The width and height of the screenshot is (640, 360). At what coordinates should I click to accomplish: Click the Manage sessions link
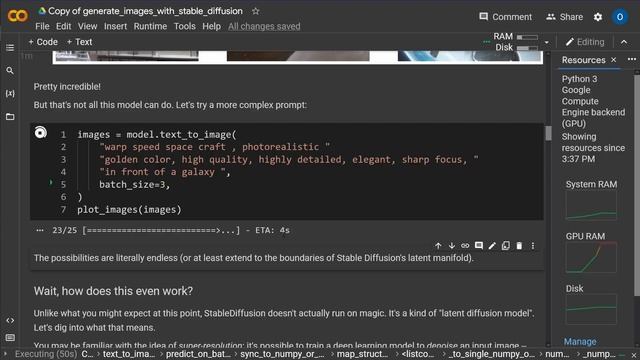pos(580,342)
